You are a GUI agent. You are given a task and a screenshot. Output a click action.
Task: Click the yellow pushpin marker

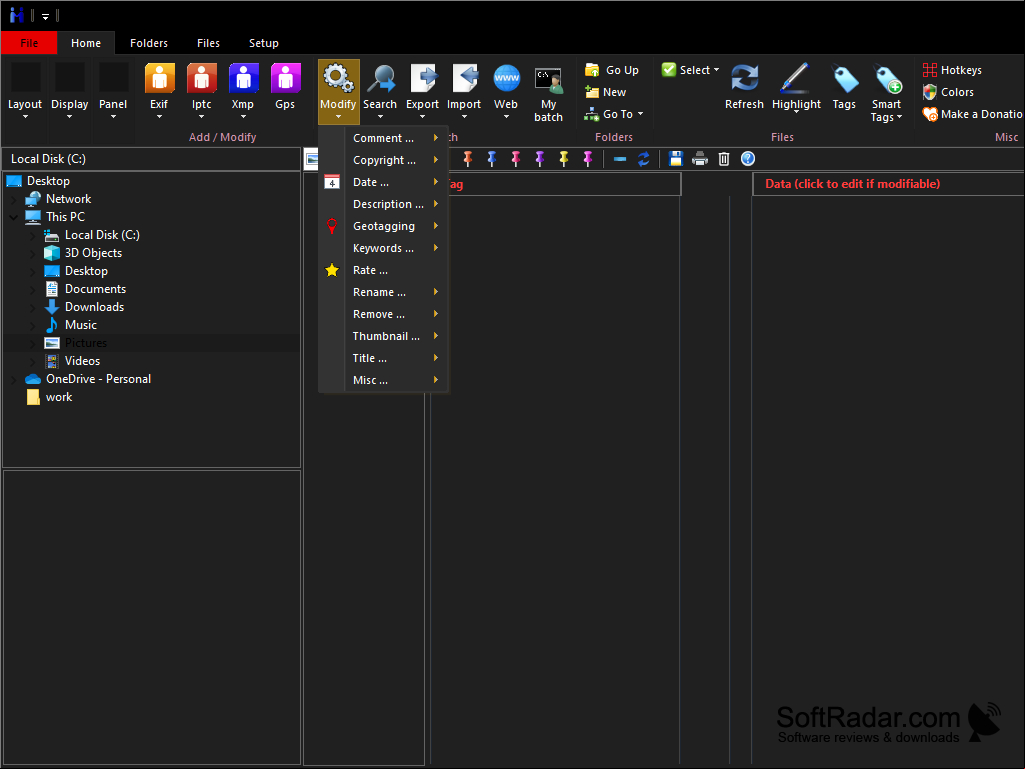point(563,159)
